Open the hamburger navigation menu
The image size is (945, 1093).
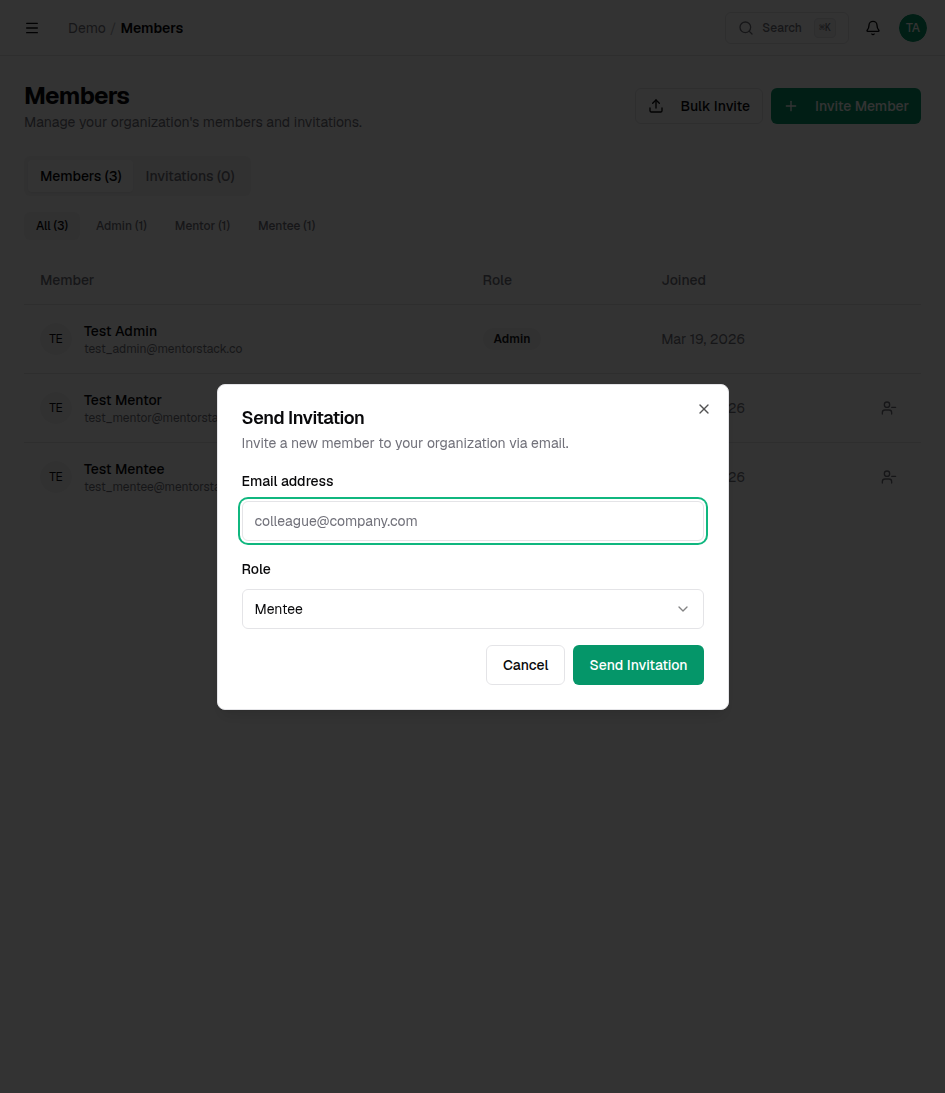[x=32, y=27]
